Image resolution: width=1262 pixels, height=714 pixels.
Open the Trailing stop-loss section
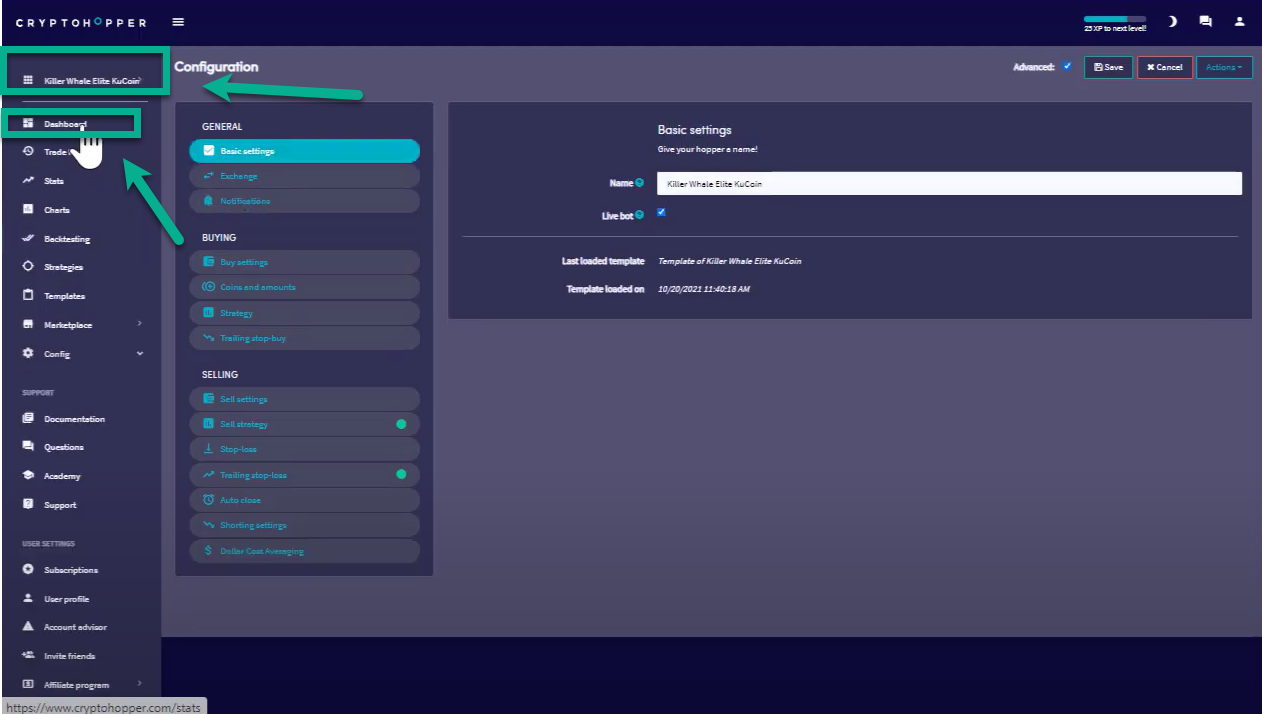click(304, 475)
